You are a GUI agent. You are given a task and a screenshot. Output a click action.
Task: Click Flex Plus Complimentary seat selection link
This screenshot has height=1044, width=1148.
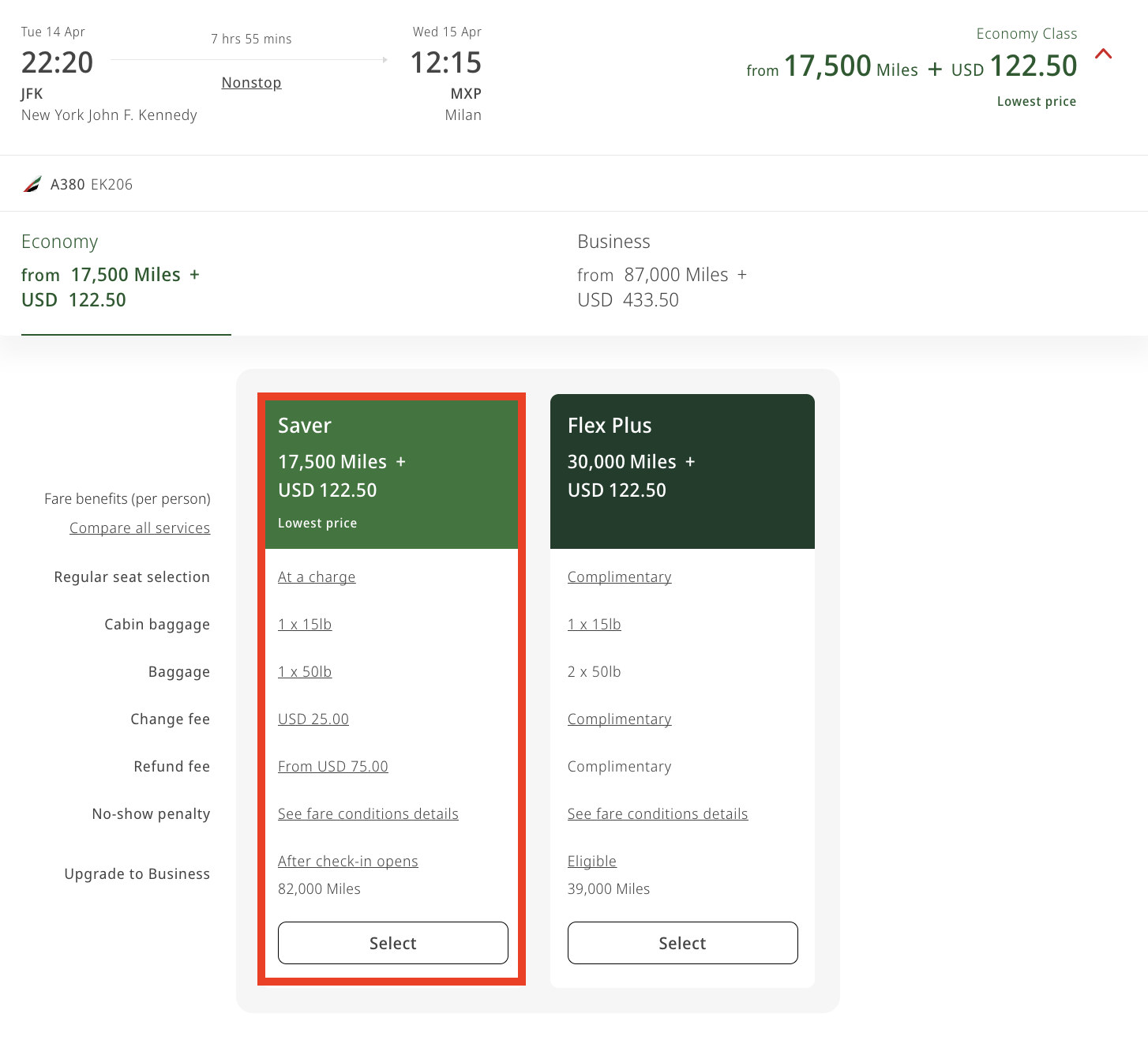619,577
